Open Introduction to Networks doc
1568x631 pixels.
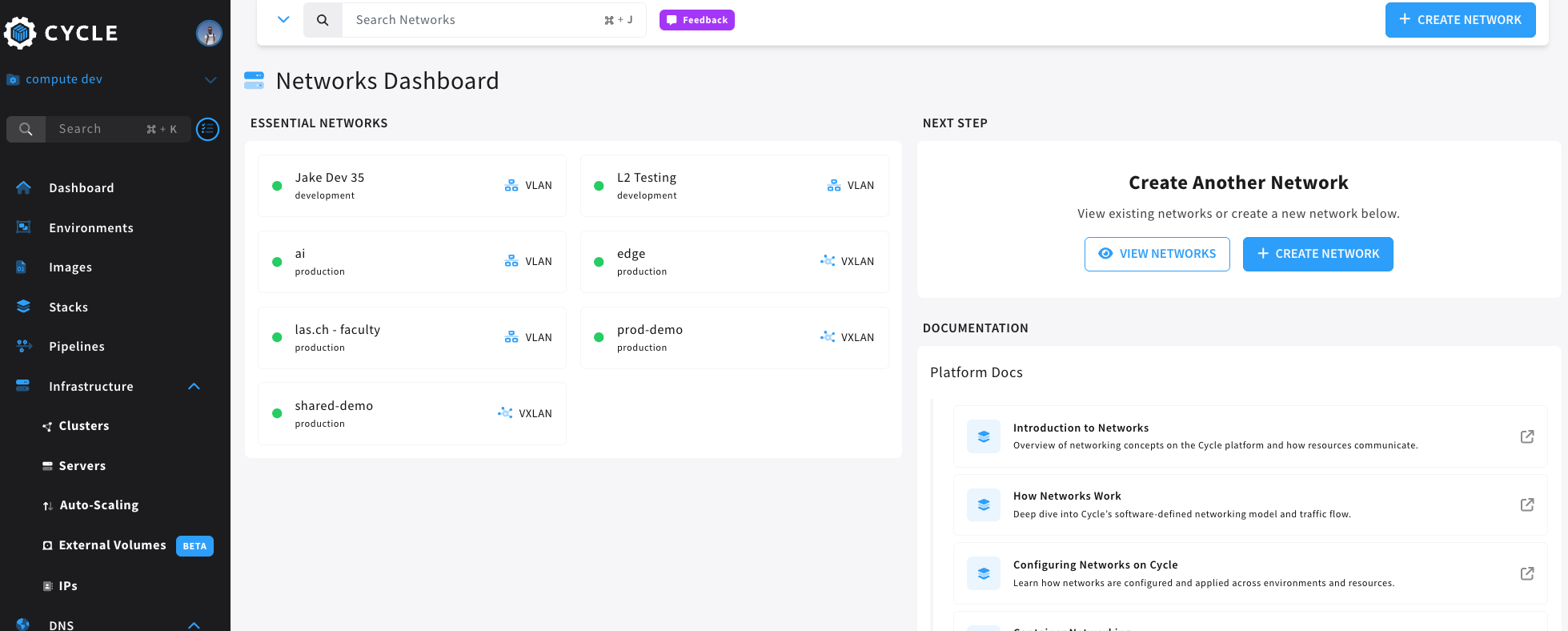[x=1249, y=436]
